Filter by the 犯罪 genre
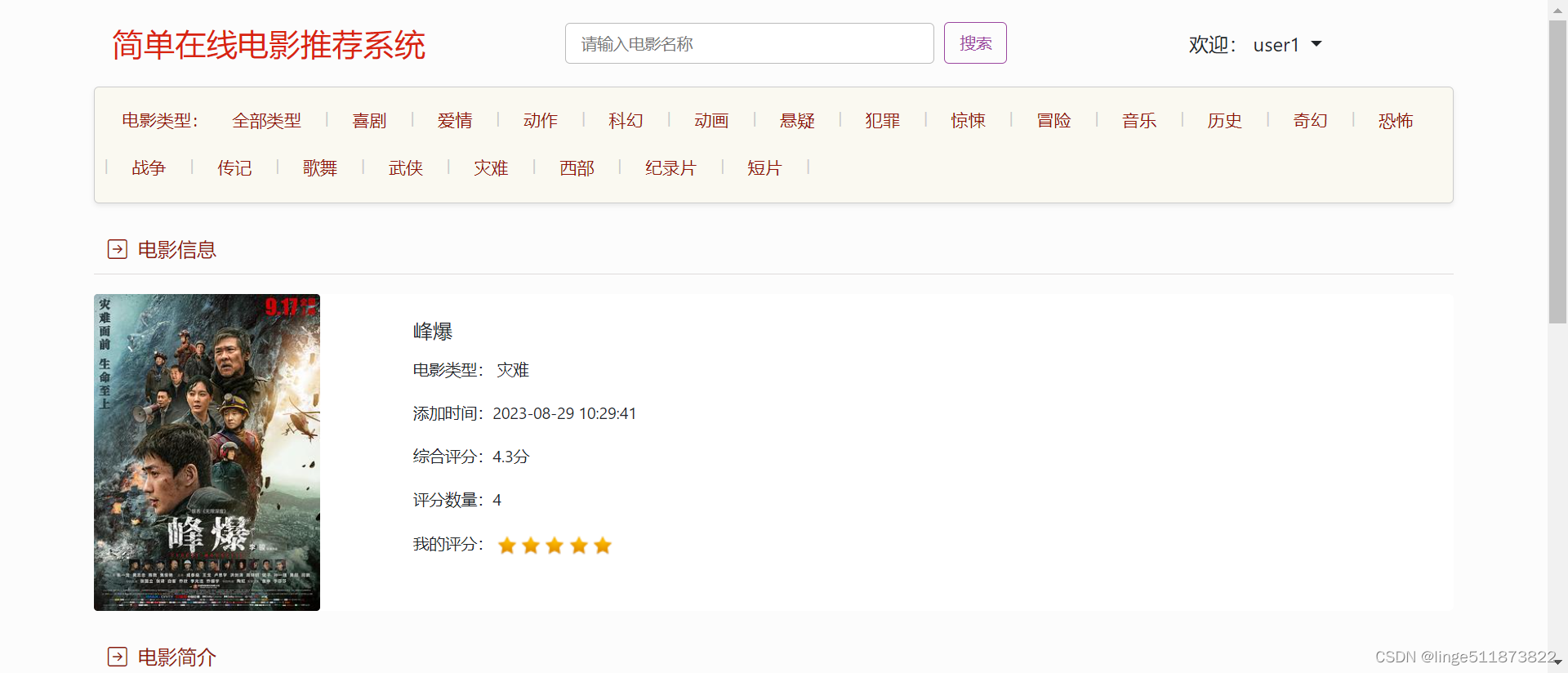 (x=883, y=121)
